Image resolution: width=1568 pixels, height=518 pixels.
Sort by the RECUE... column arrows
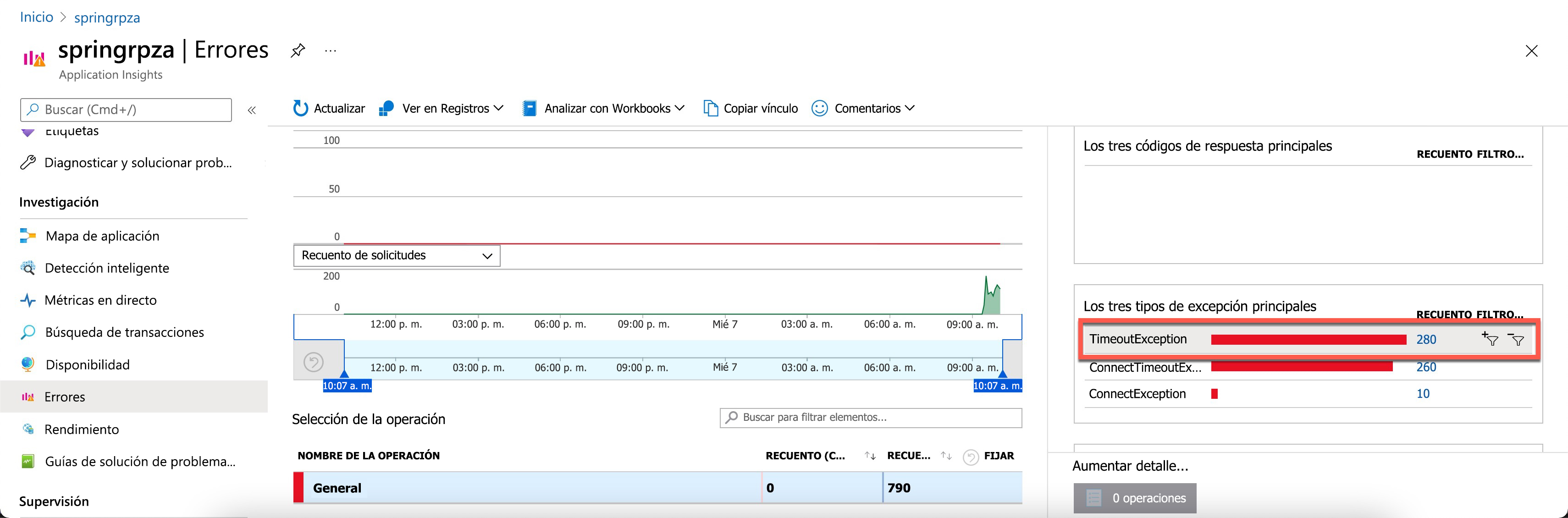(946, 456)
